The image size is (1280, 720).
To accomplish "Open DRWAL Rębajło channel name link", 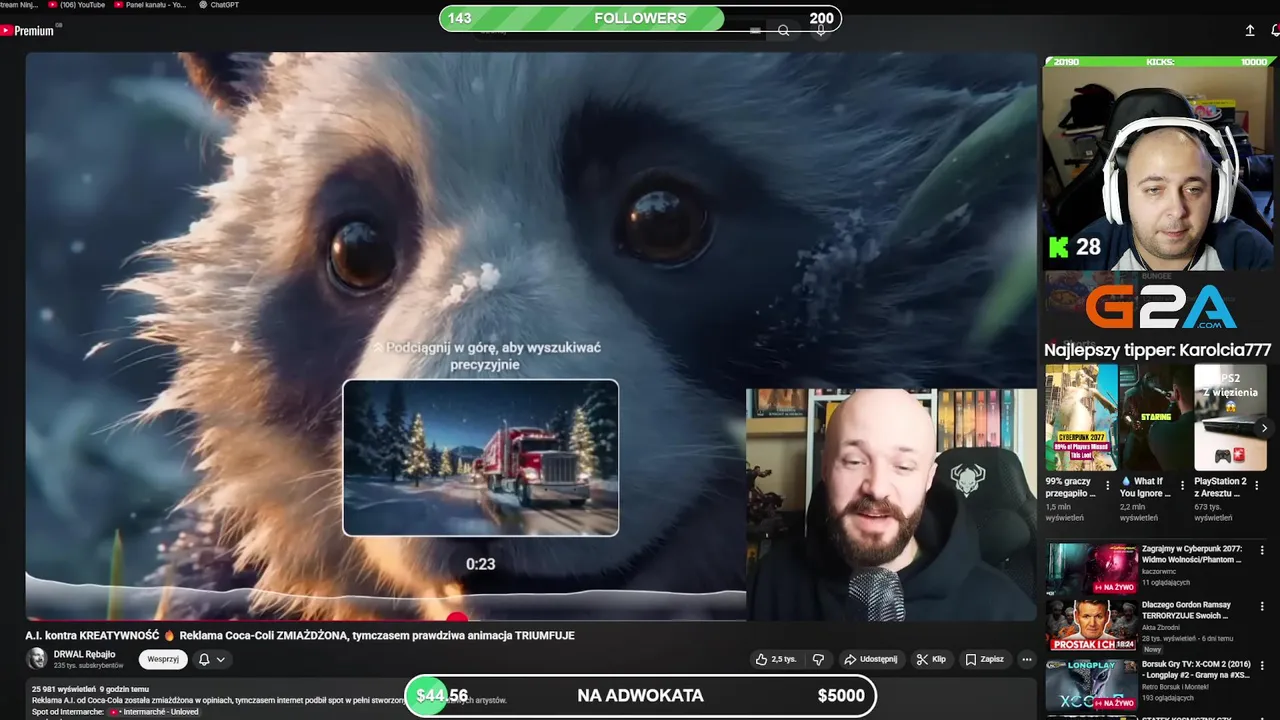I will (84, 654).
